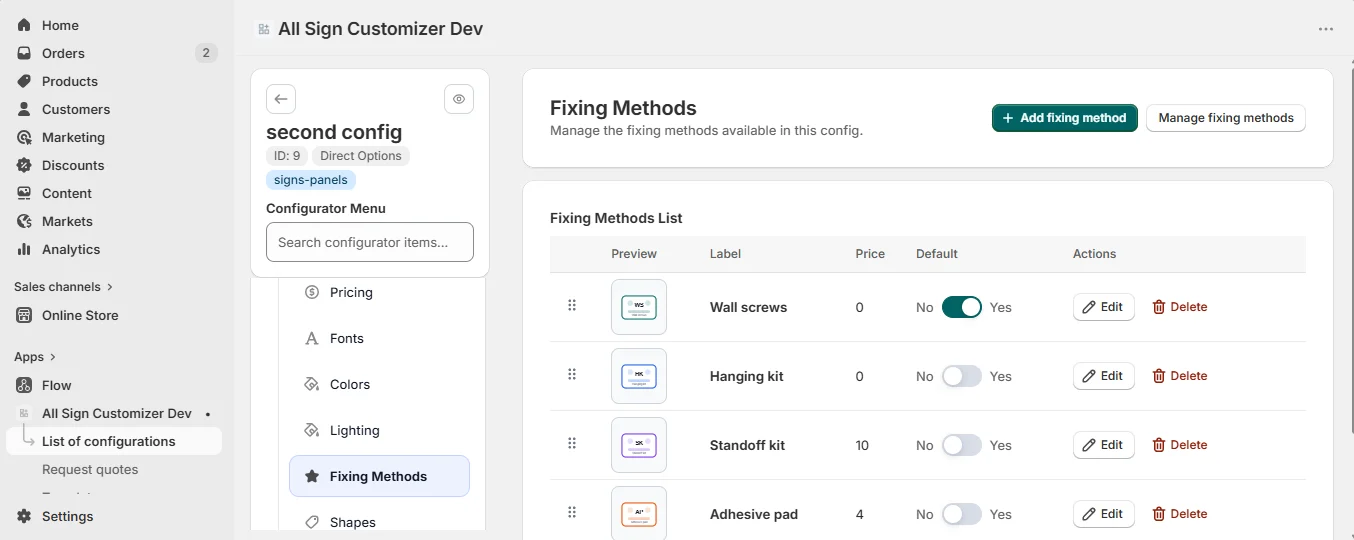This screenshot has height=540, width=1354.
Task: Click Add fixing method button
Action: (x=1064, y=118)
